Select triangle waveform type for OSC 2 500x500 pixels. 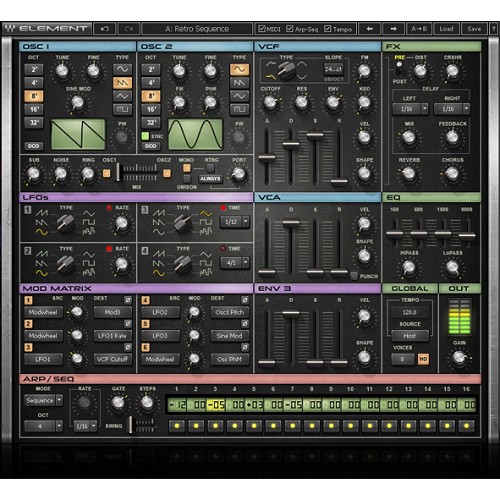[x=239, y=96]
